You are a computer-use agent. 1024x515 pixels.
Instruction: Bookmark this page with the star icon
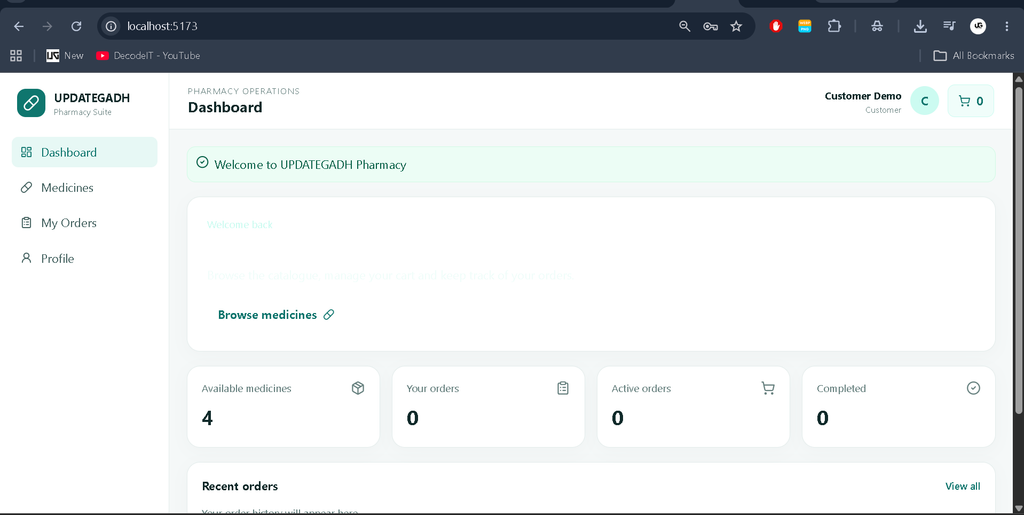pos(737,26)
